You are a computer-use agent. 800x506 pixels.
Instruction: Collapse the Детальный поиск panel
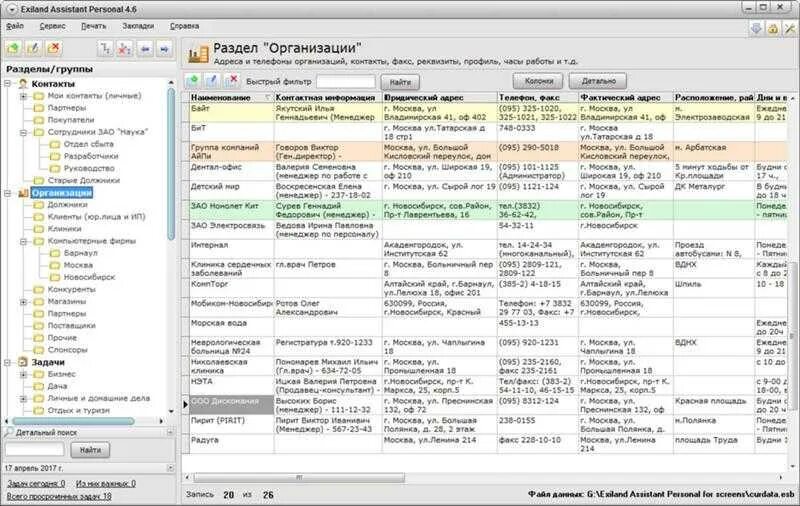(170, 433)
